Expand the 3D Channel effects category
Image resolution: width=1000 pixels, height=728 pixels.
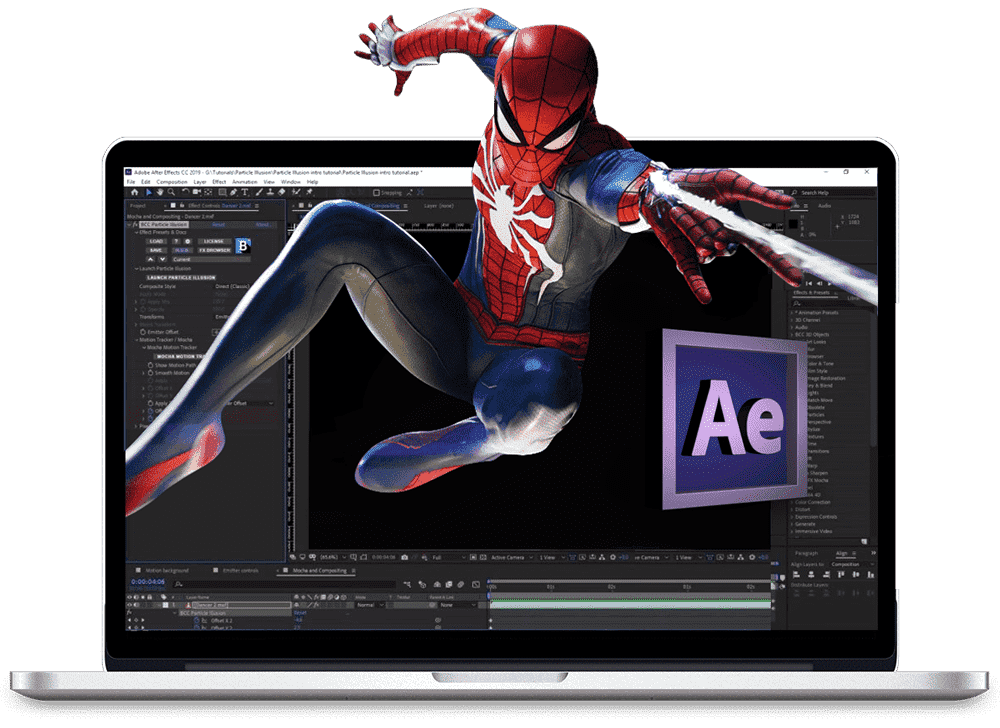click(x=793, y=319)
